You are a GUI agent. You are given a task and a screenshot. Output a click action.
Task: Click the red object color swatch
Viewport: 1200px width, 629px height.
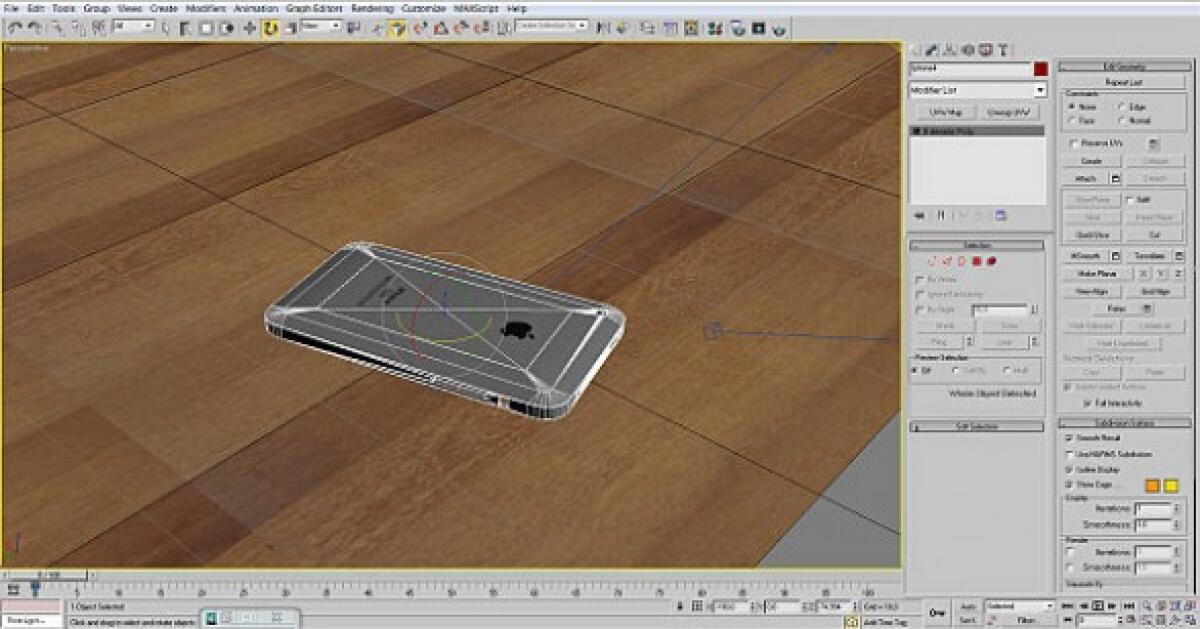[x=1041, y=69]
